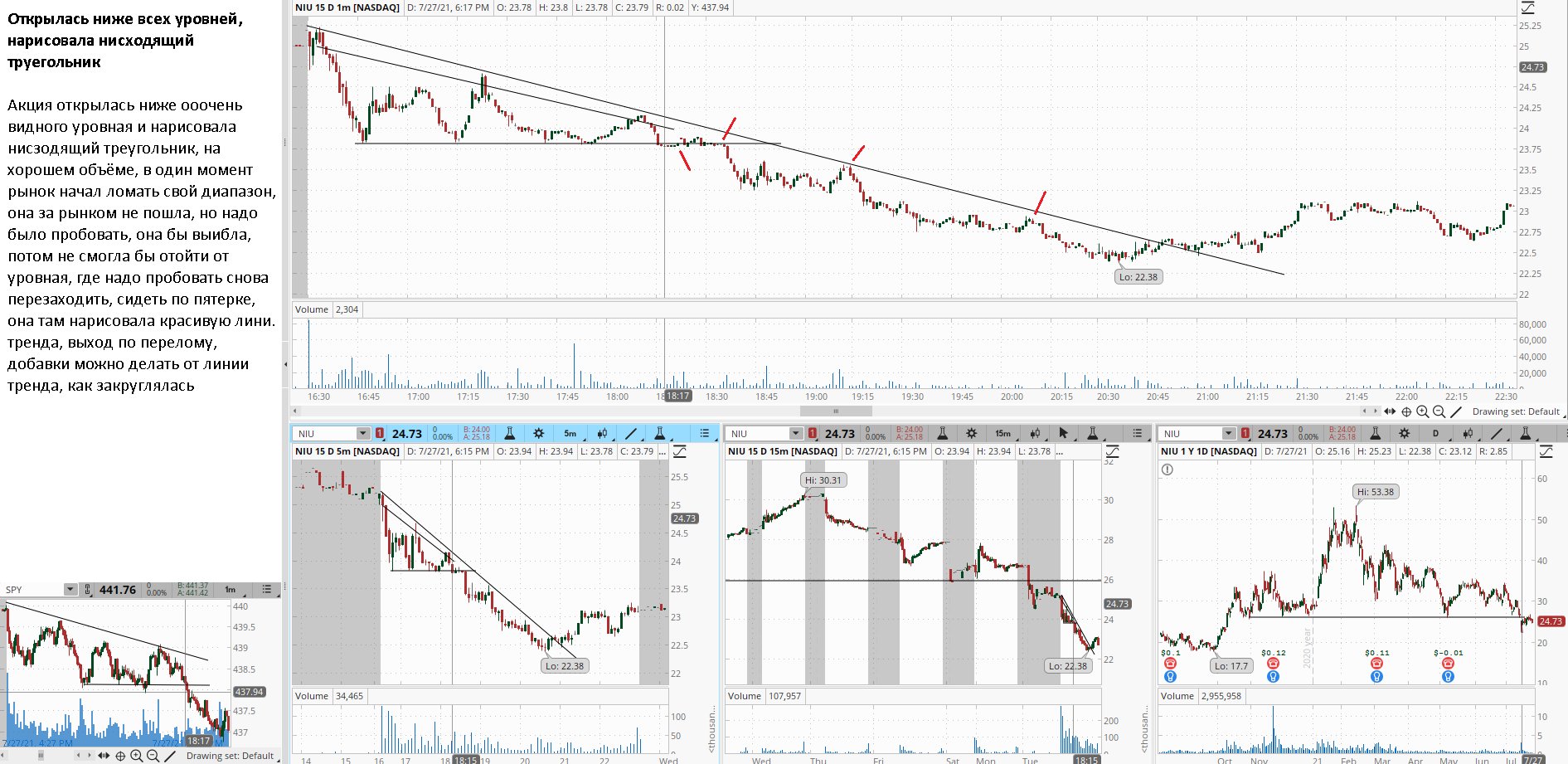Expand NIU symbol dropdown in 5m chart

click(x=362, y=433)
